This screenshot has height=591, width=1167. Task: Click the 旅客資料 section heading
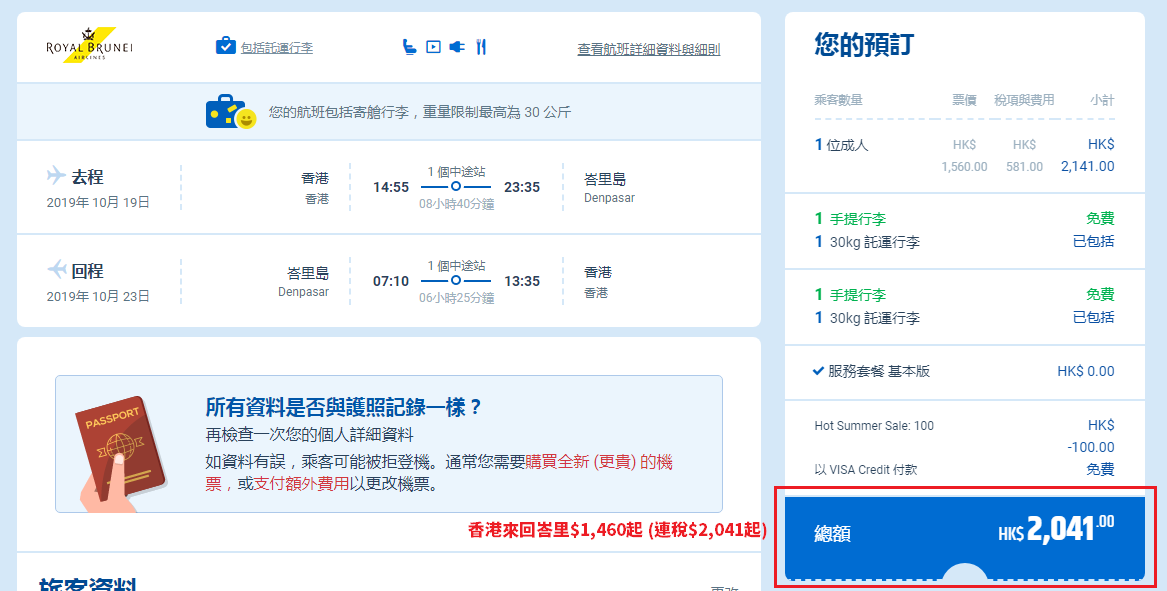coord(88,583)
